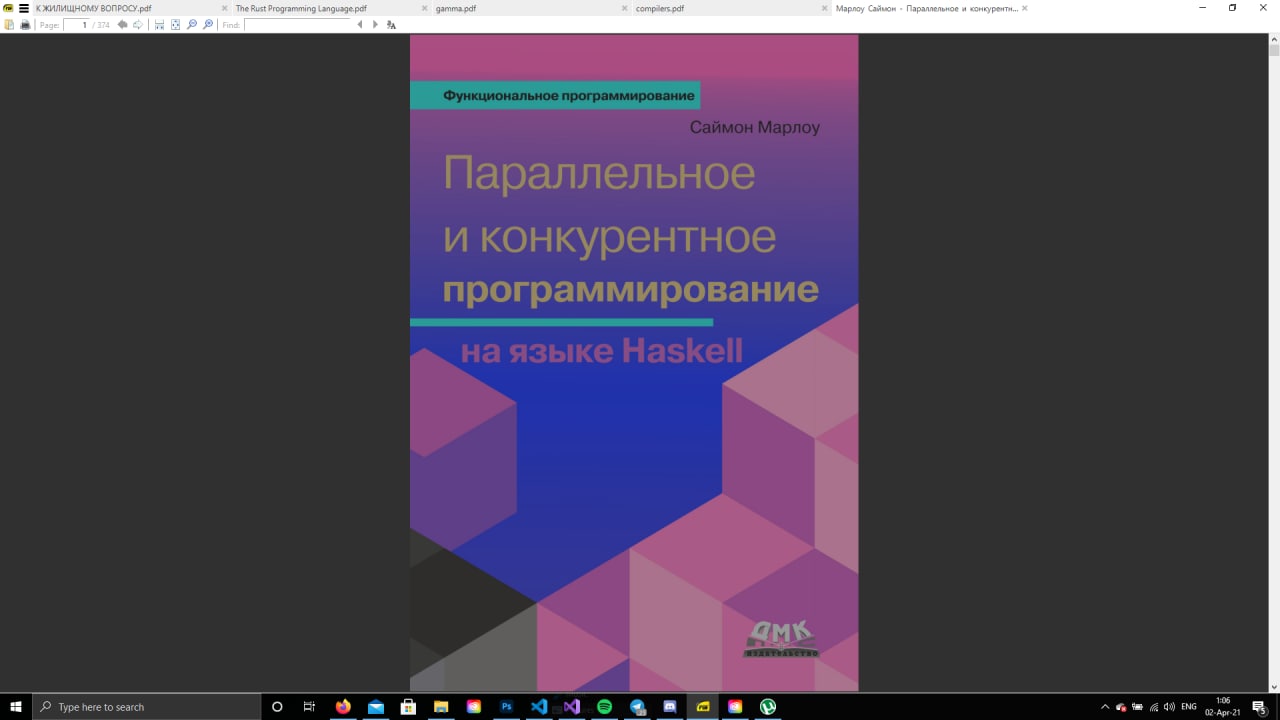Open Visual Studio from the taskbar
This screenshot has height=720, width=1280.
572,706
